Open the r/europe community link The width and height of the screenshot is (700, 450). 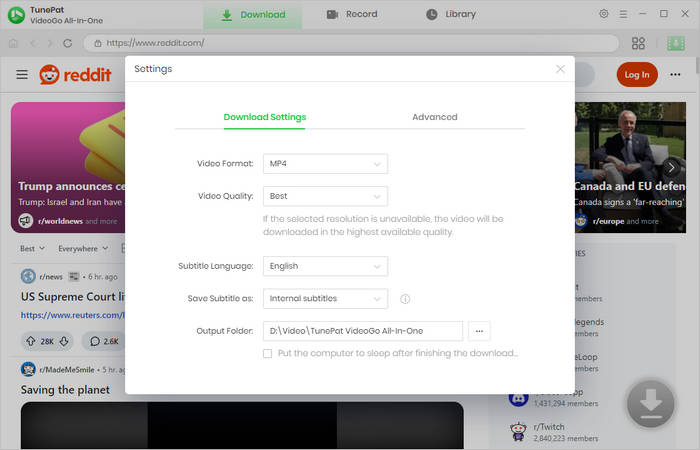(608, 221)
